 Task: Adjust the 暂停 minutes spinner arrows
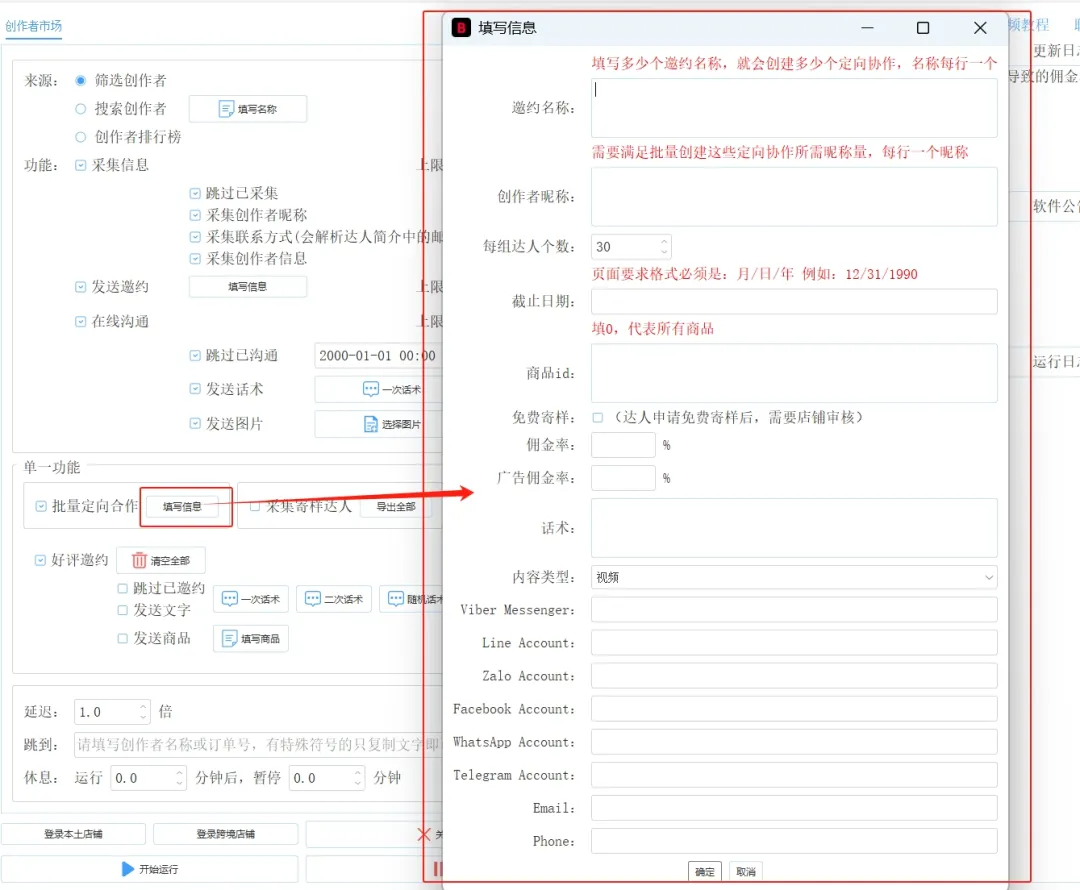(357, 778)
